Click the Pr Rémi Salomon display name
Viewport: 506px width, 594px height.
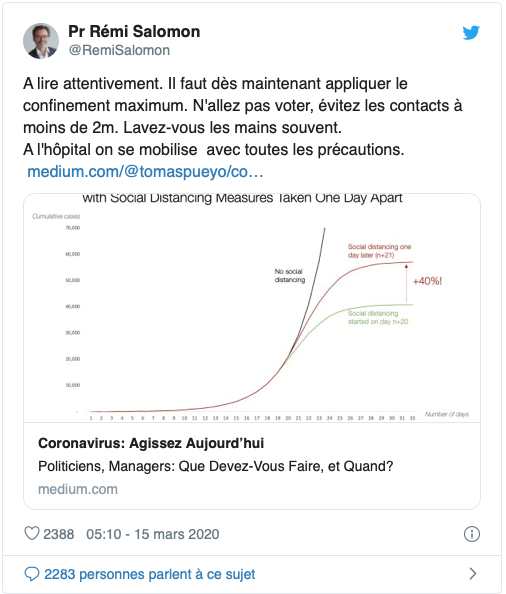point(134,31)
